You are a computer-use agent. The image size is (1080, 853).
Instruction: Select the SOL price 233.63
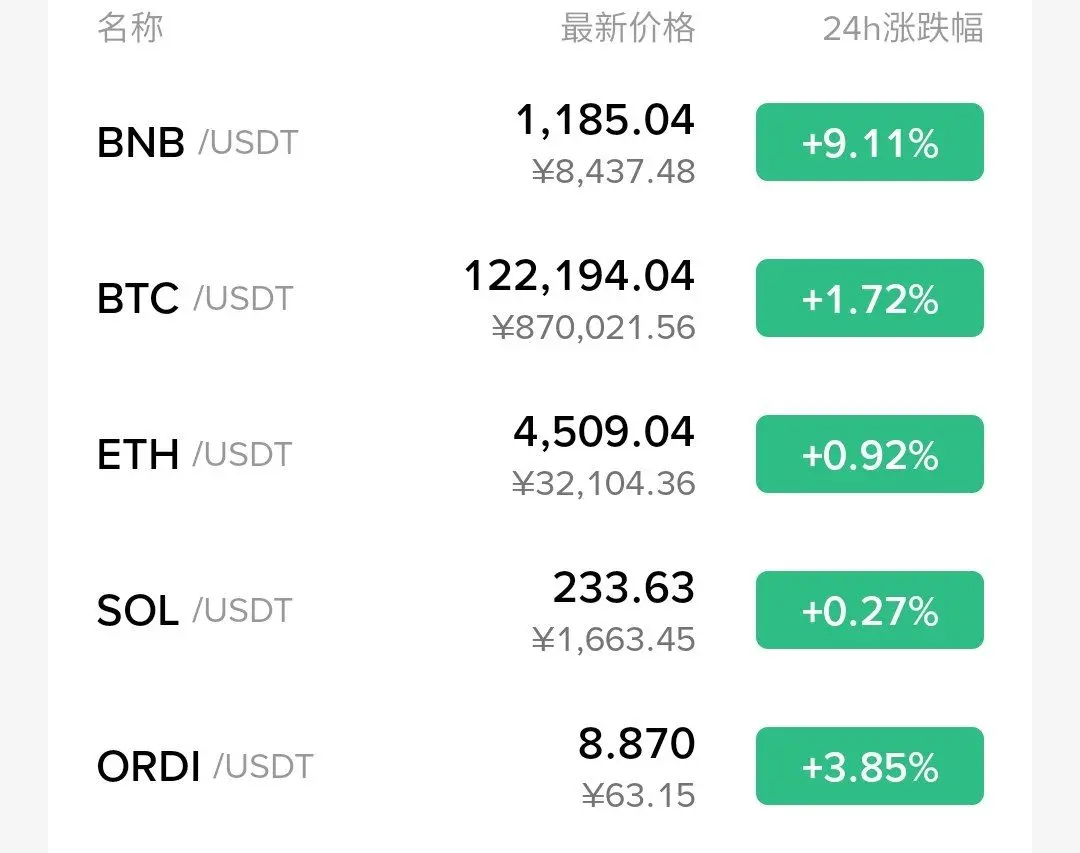click(623, 588)
